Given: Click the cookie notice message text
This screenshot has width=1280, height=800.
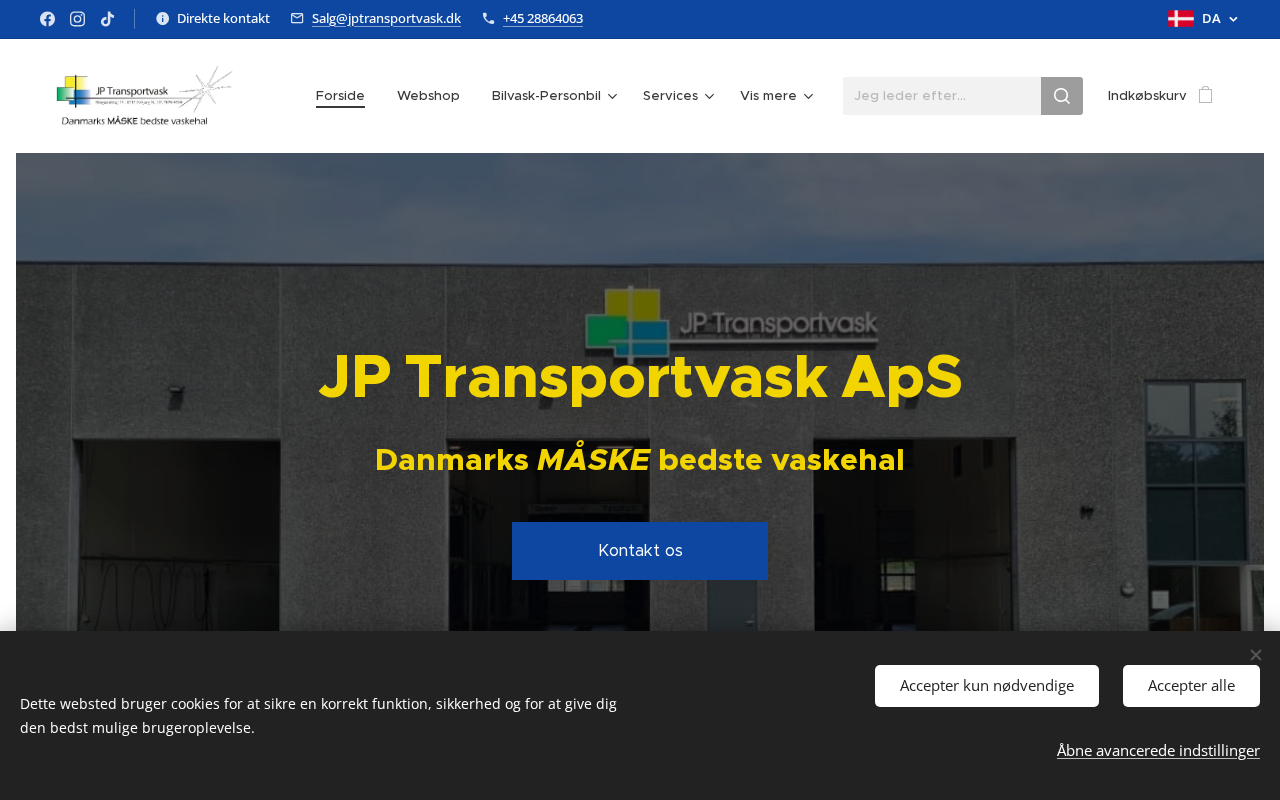Looking at the screenshot, I should [x=318, y=715].
